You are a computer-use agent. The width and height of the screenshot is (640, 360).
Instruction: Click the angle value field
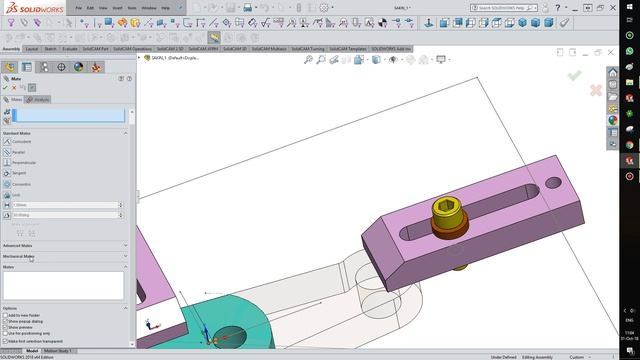pos(65,215)
